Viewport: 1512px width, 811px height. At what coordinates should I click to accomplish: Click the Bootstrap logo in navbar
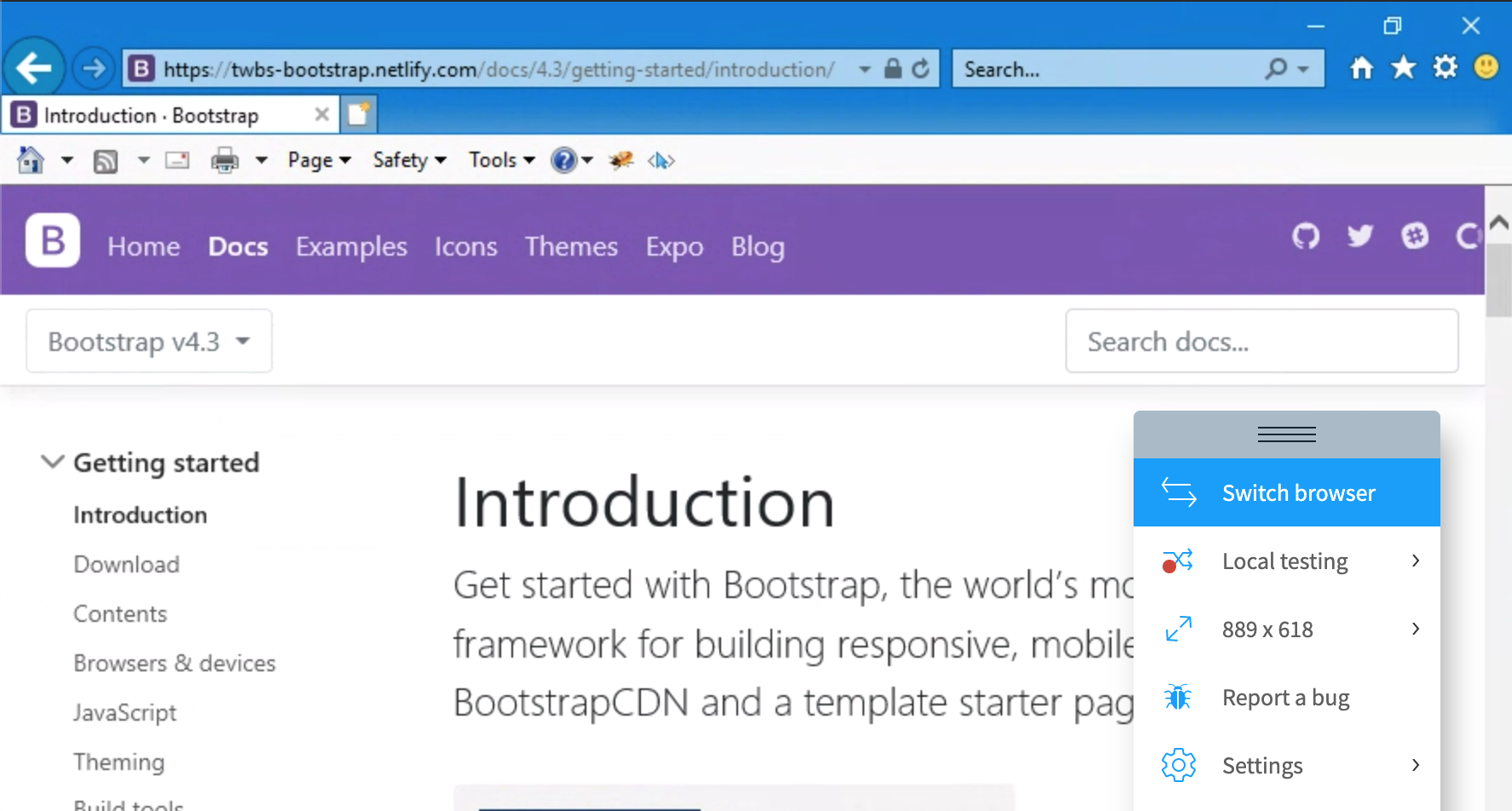tap(53, 240)
